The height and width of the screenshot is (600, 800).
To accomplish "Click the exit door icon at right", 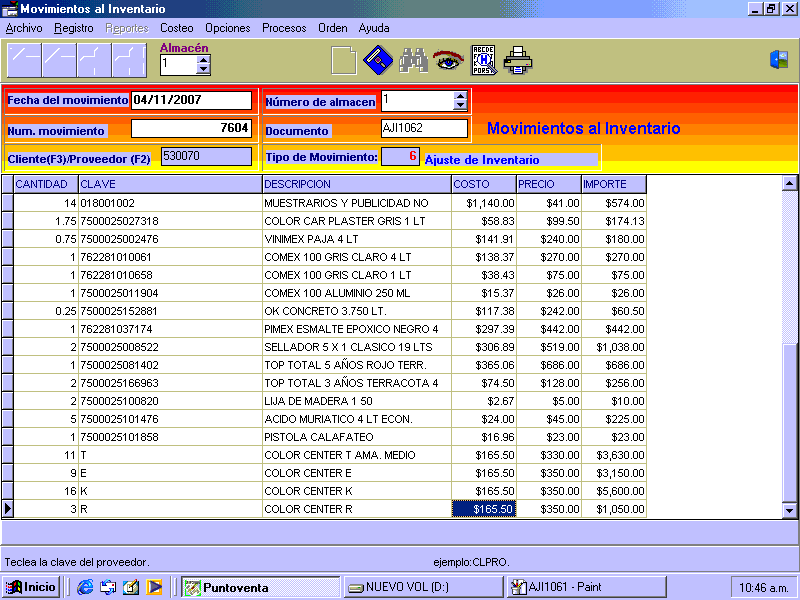I will click(778, 60).
